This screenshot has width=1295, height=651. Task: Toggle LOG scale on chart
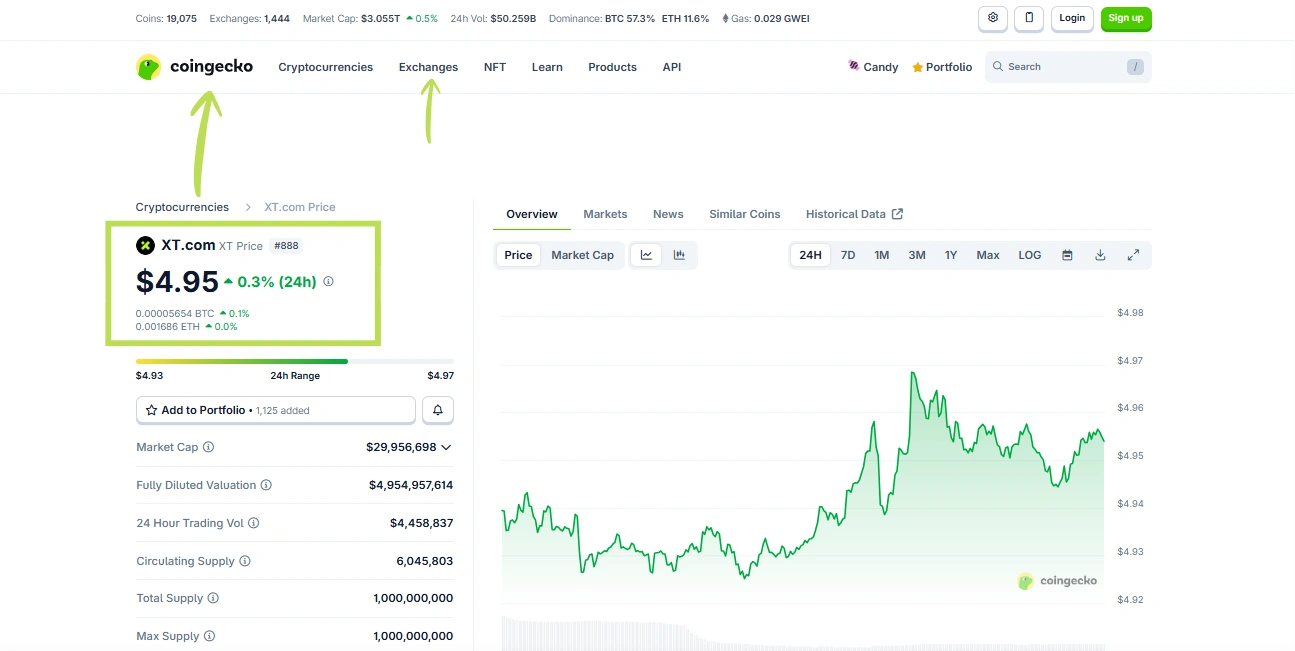(x=1030, y=255)
